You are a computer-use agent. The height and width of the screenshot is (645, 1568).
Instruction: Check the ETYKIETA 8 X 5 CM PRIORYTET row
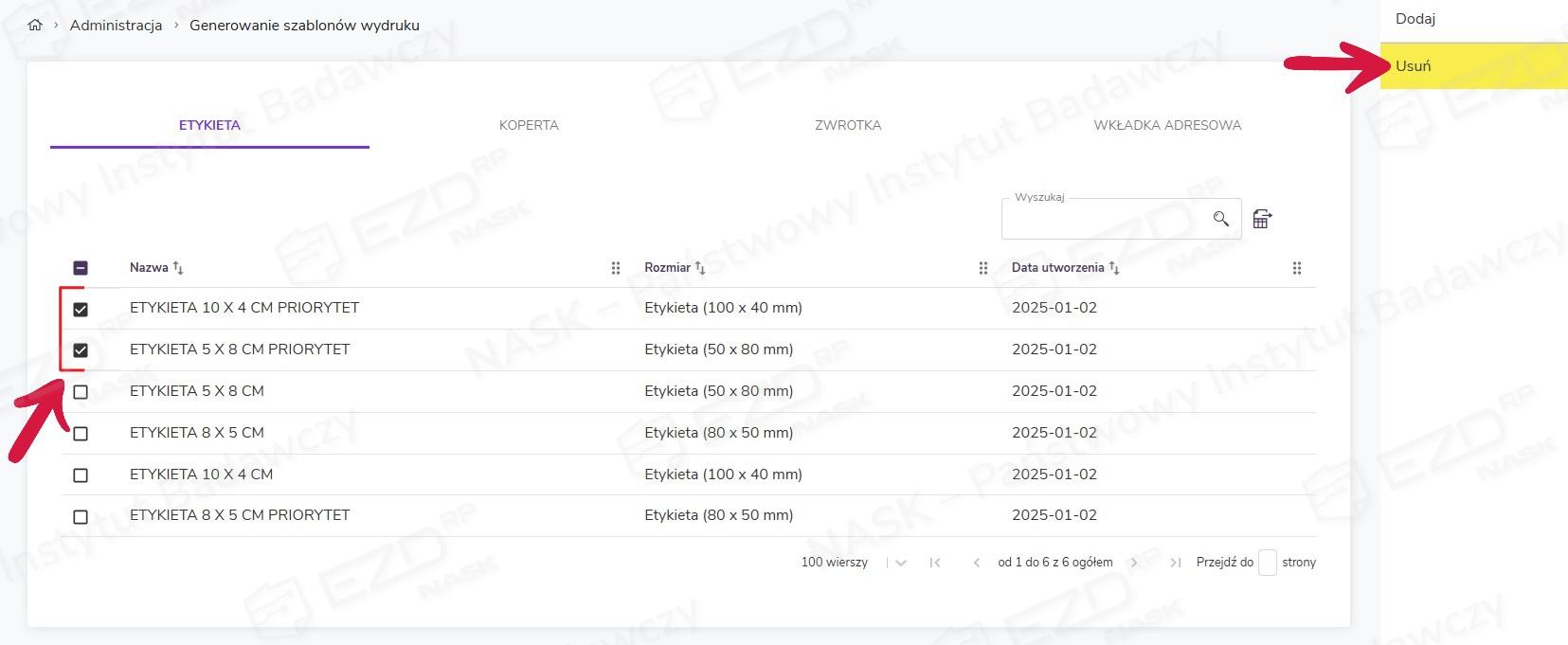[x=81, y=517]
